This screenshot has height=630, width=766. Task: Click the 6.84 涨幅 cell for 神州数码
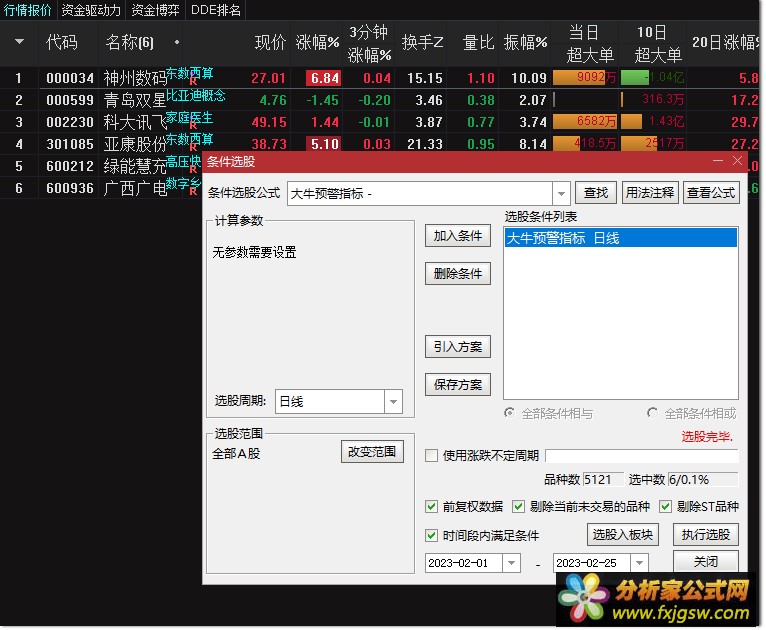[323, 78]
